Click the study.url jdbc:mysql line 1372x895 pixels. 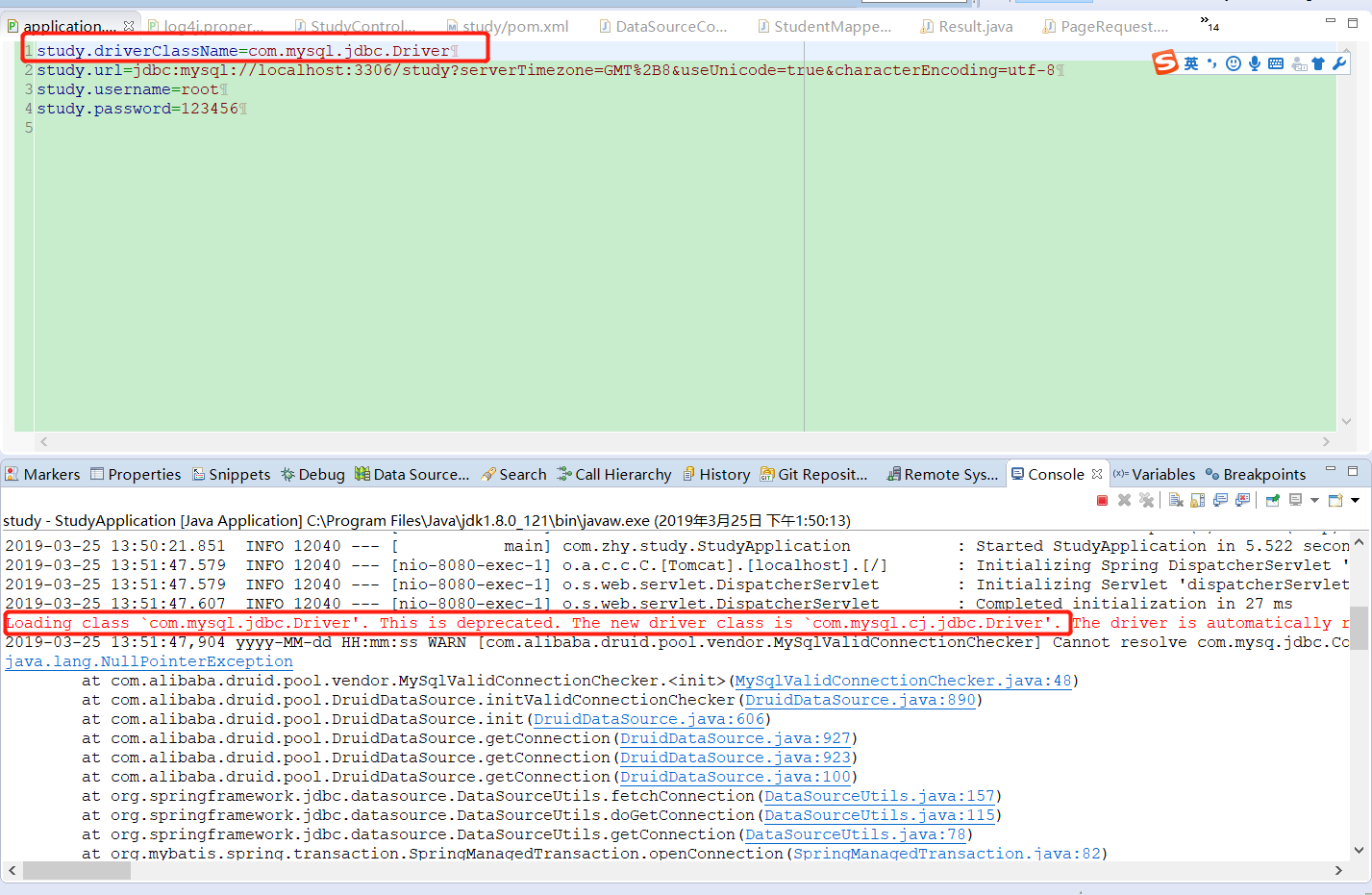[x=550, y=70]
